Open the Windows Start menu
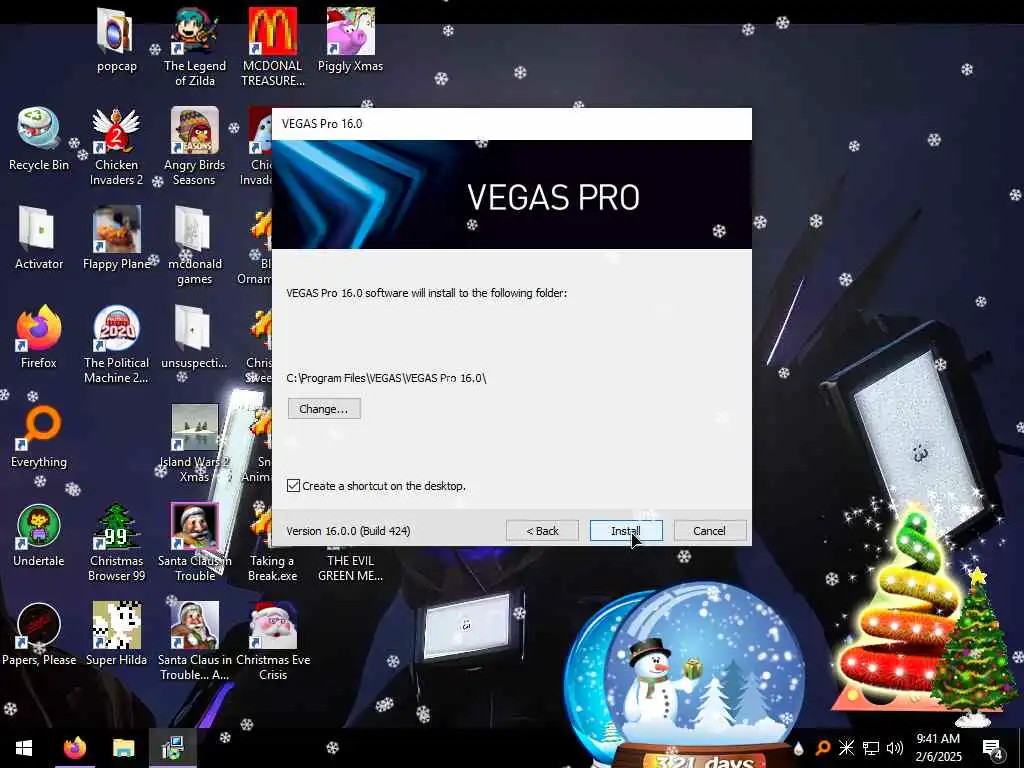This screenshot has height=768, width=1024. [24, 748]
